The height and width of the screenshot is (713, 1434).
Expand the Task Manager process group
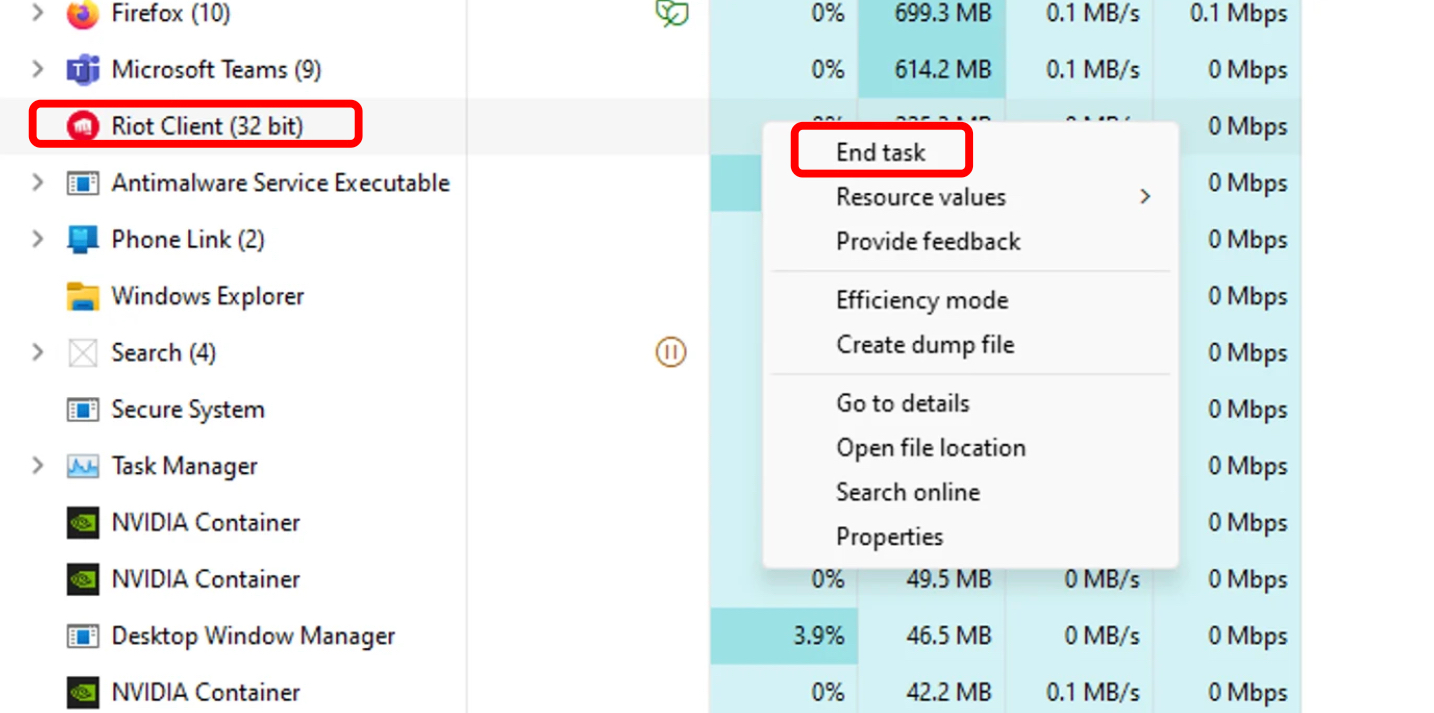(x=38, y=465)
